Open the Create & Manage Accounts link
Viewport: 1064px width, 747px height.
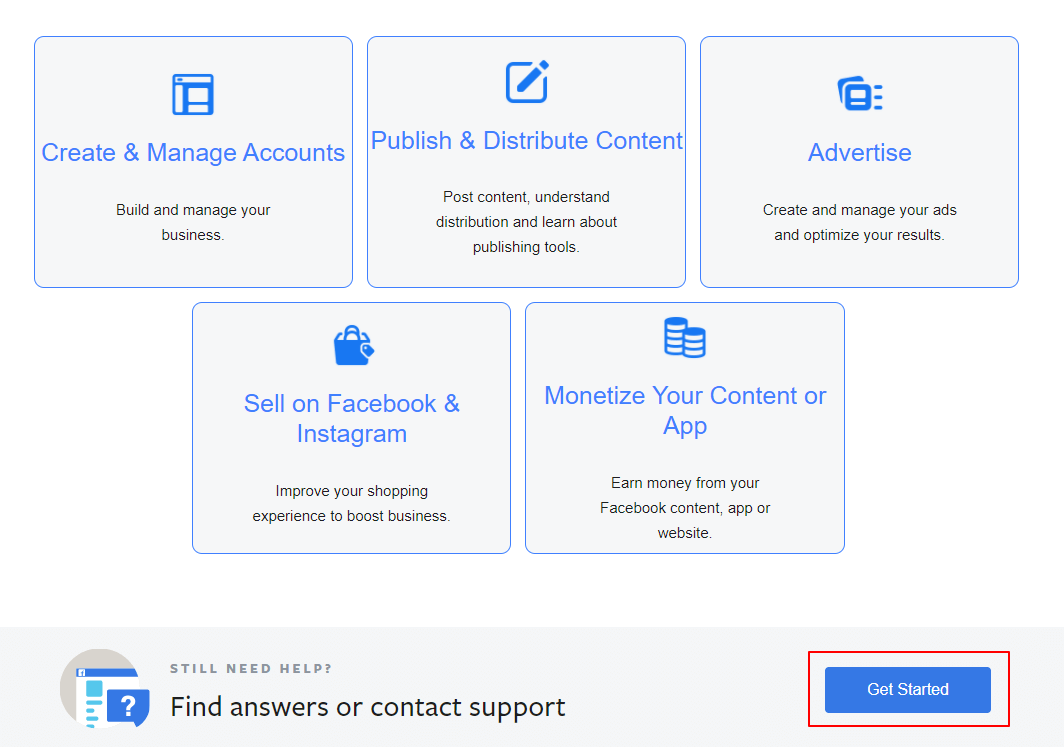click(193, 153)
